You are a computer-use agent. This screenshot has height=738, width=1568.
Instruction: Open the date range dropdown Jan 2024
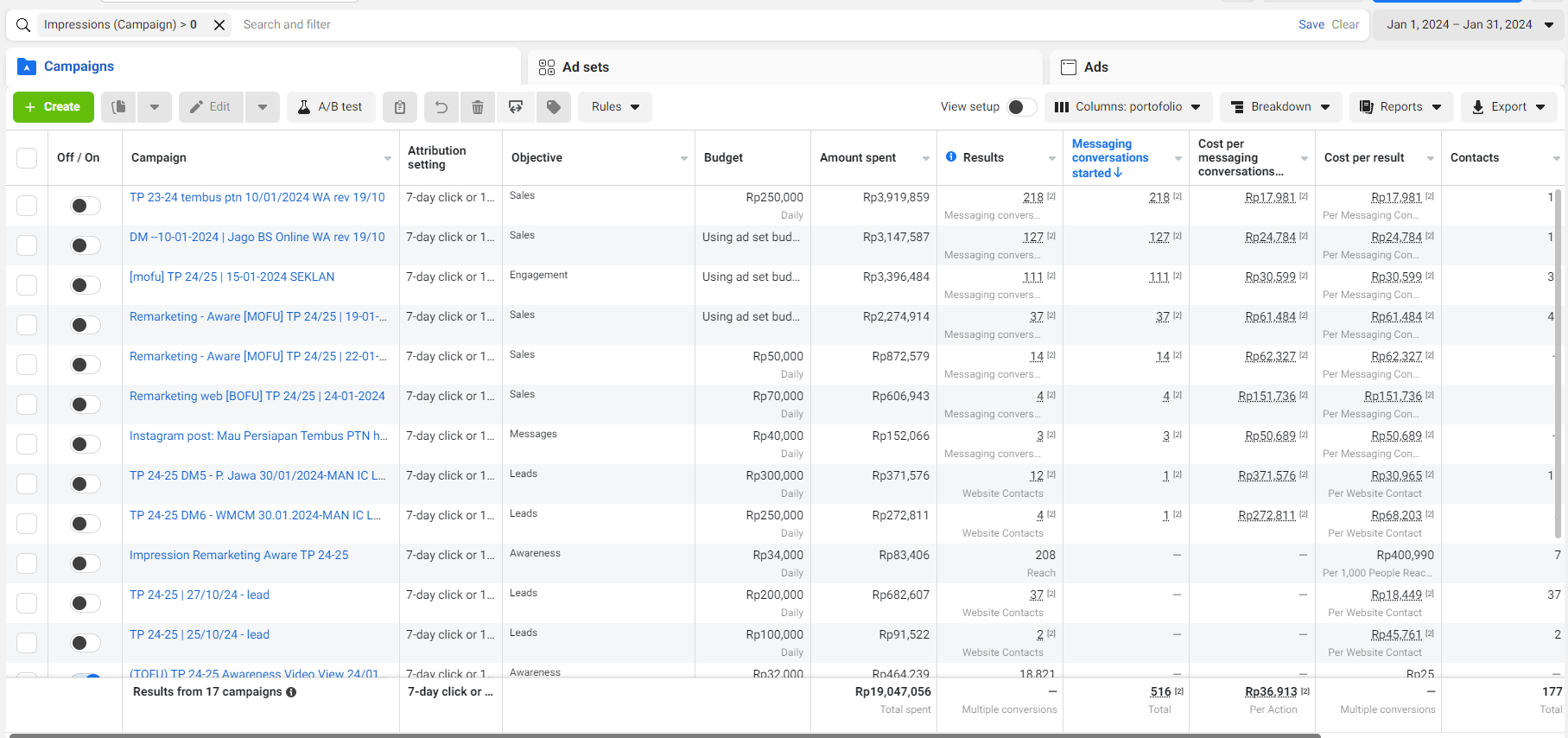point(1469,25)
